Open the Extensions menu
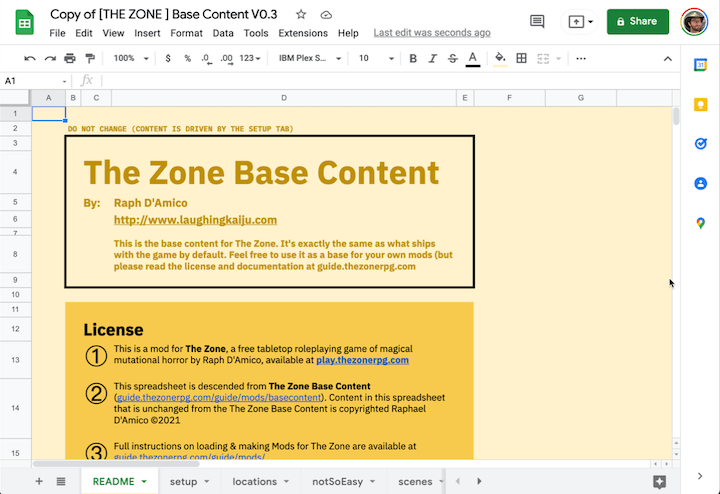 point(303,33)
